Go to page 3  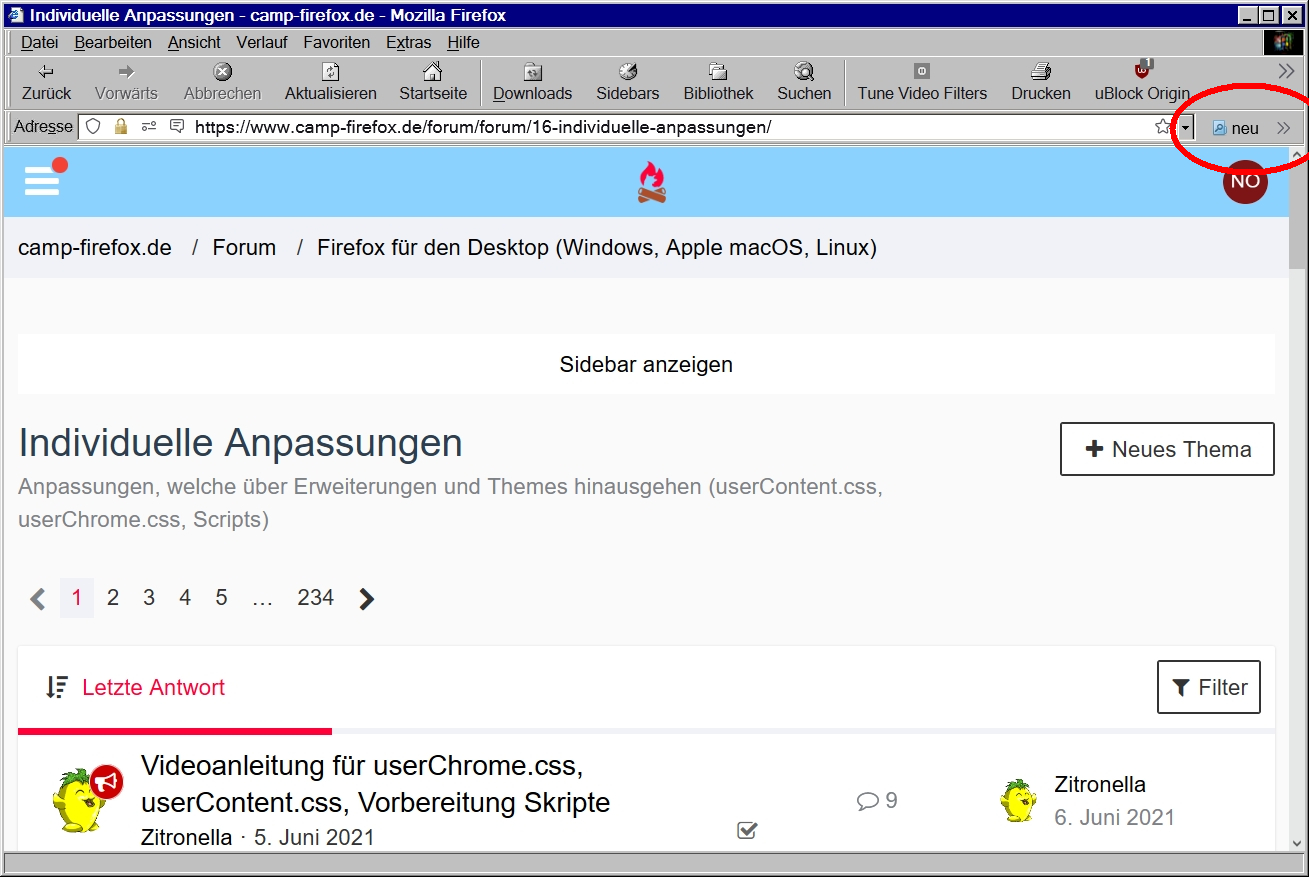click(149, 598)
